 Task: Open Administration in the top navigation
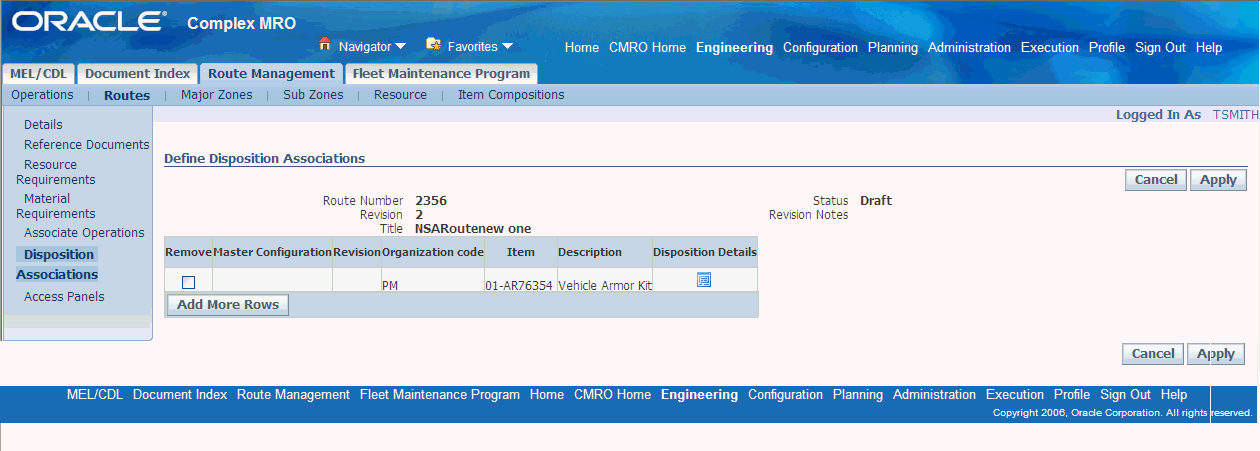pyautogui.click(x=969, y=48)
